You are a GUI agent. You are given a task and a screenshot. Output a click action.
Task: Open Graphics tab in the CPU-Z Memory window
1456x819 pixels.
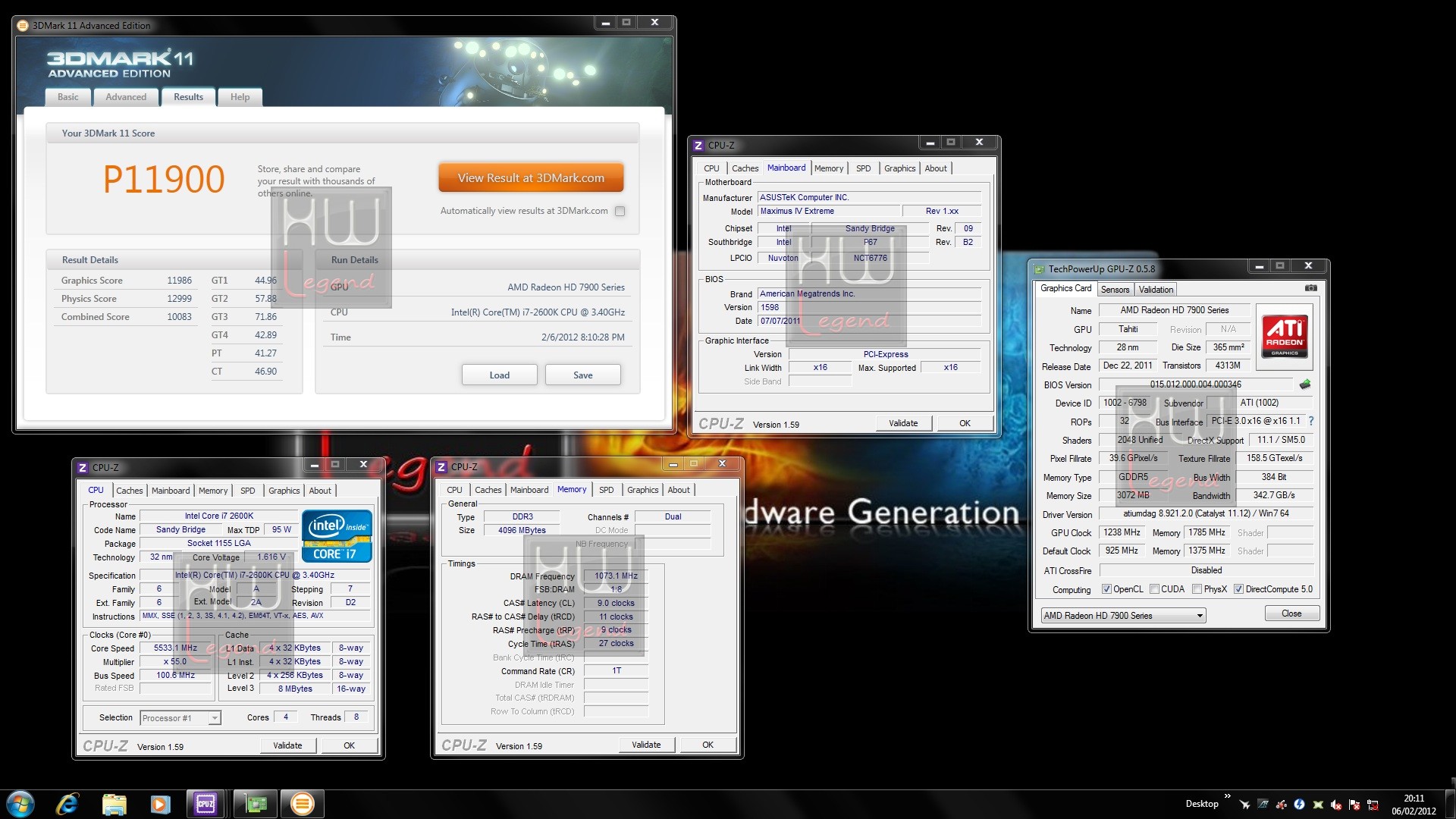(x=643, y=490)
